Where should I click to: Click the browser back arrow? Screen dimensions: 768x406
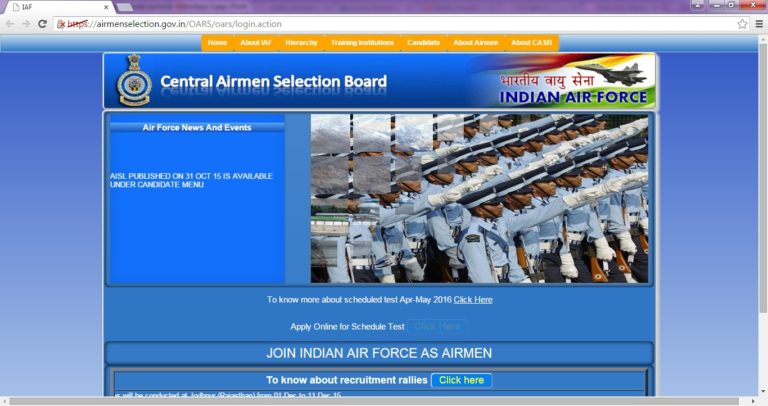point(11,24)
